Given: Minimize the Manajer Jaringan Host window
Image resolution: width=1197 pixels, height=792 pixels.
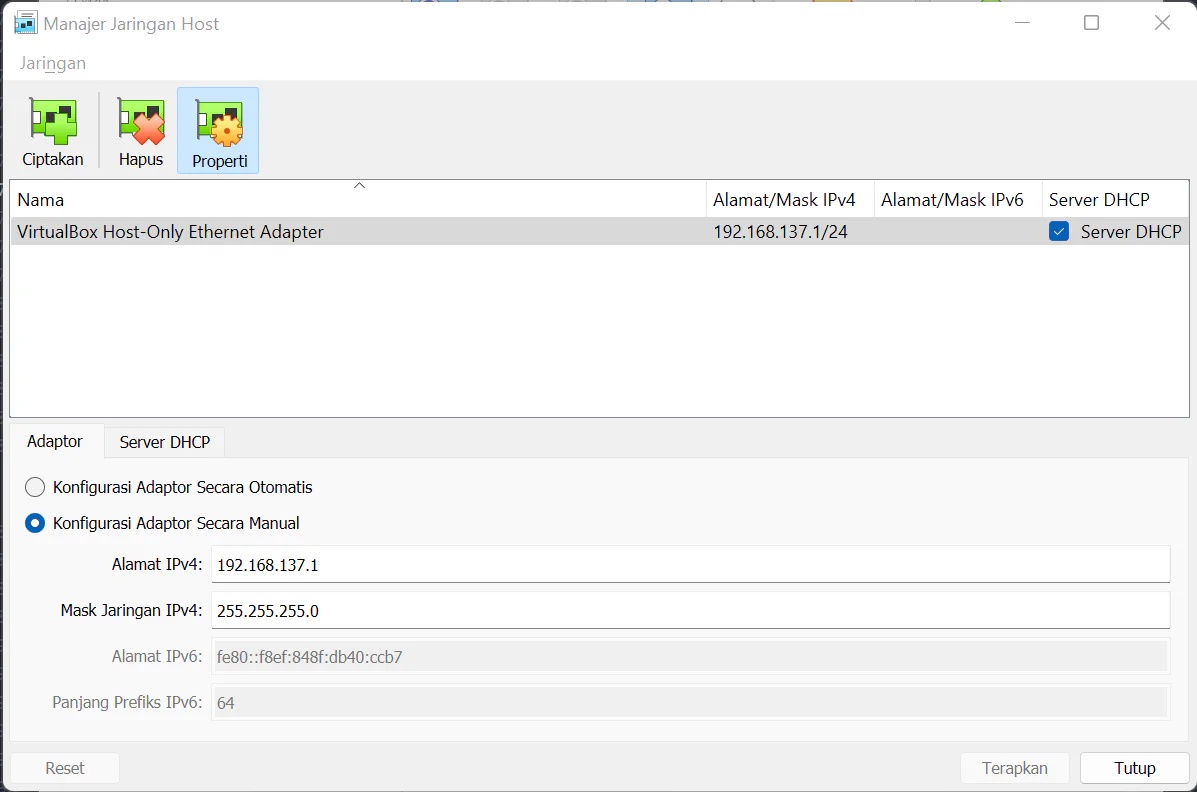Looking at the screenshot, I should [x=1022, y=23].
